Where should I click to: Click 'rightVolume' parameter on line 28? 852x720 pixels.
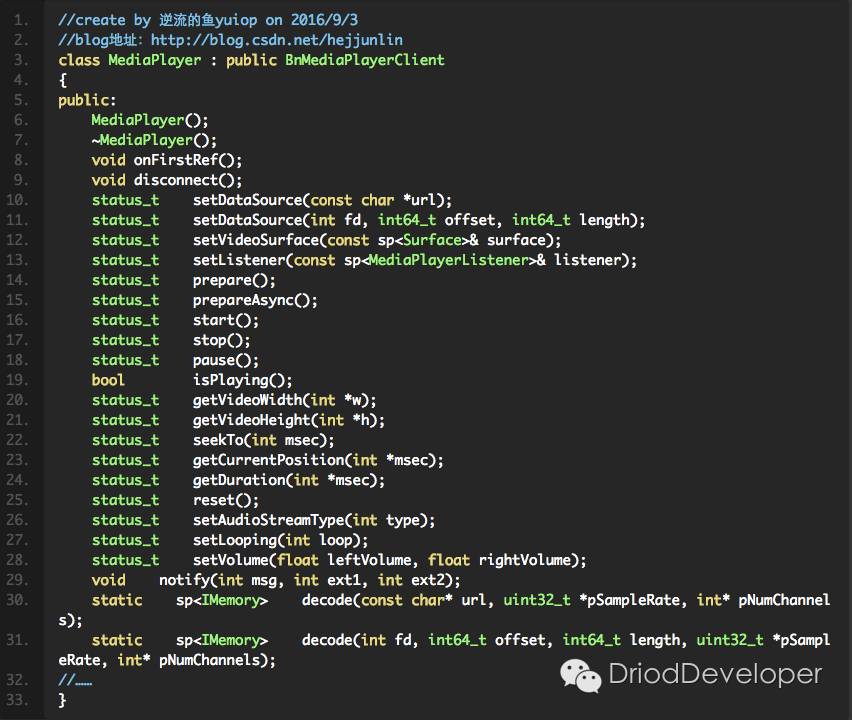point(524,561)
